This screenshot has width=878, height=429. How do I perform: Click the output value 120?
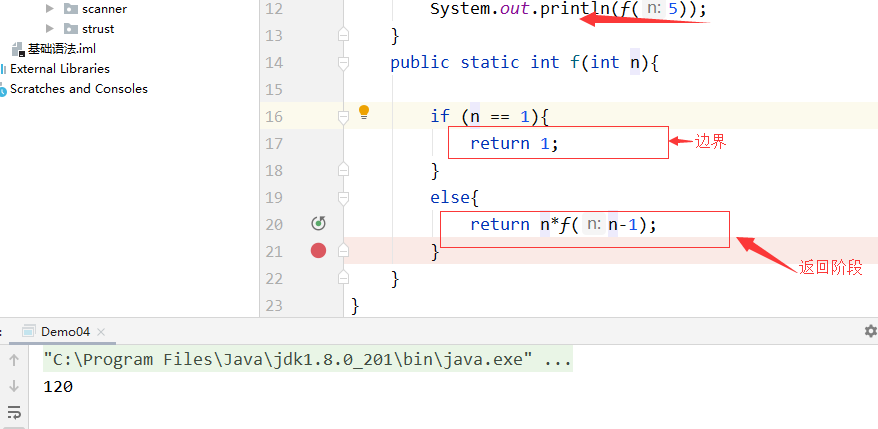(x=58, y=386)
